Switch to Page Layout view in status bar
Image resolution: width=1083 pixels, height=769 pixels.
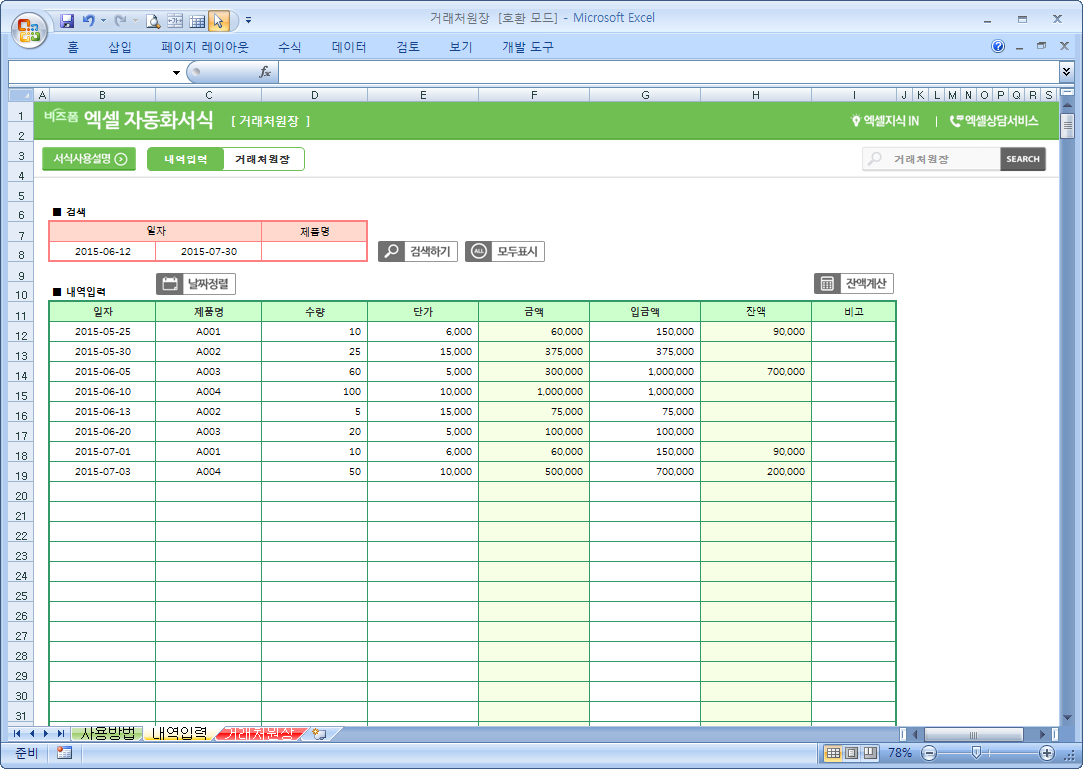pyautogui.click(x=852, y=753)
